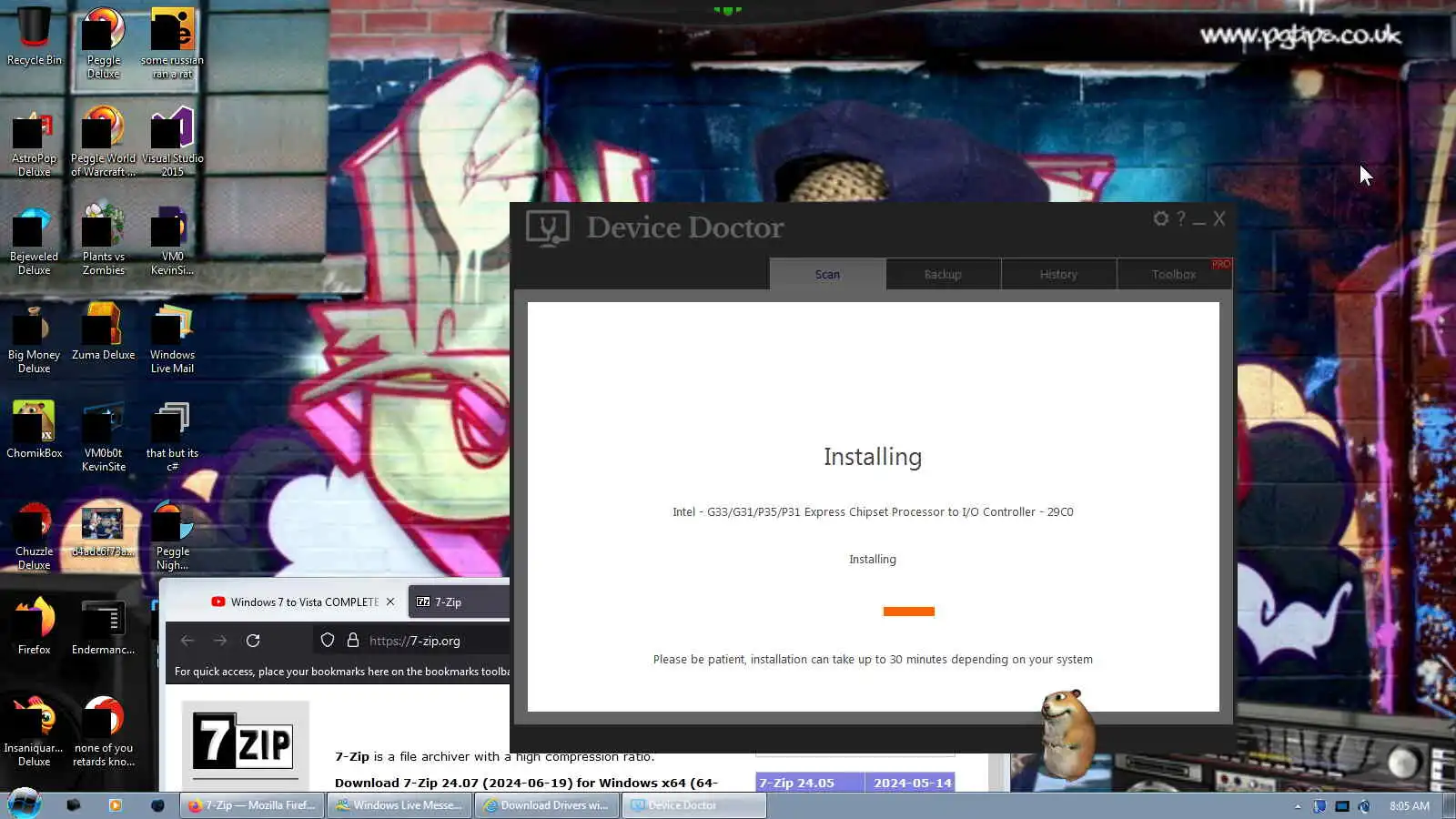1456x819 pixels.
Task: Switch to 7-Zip Mozilla Firefox taskbar button
Action: (253, 805)
